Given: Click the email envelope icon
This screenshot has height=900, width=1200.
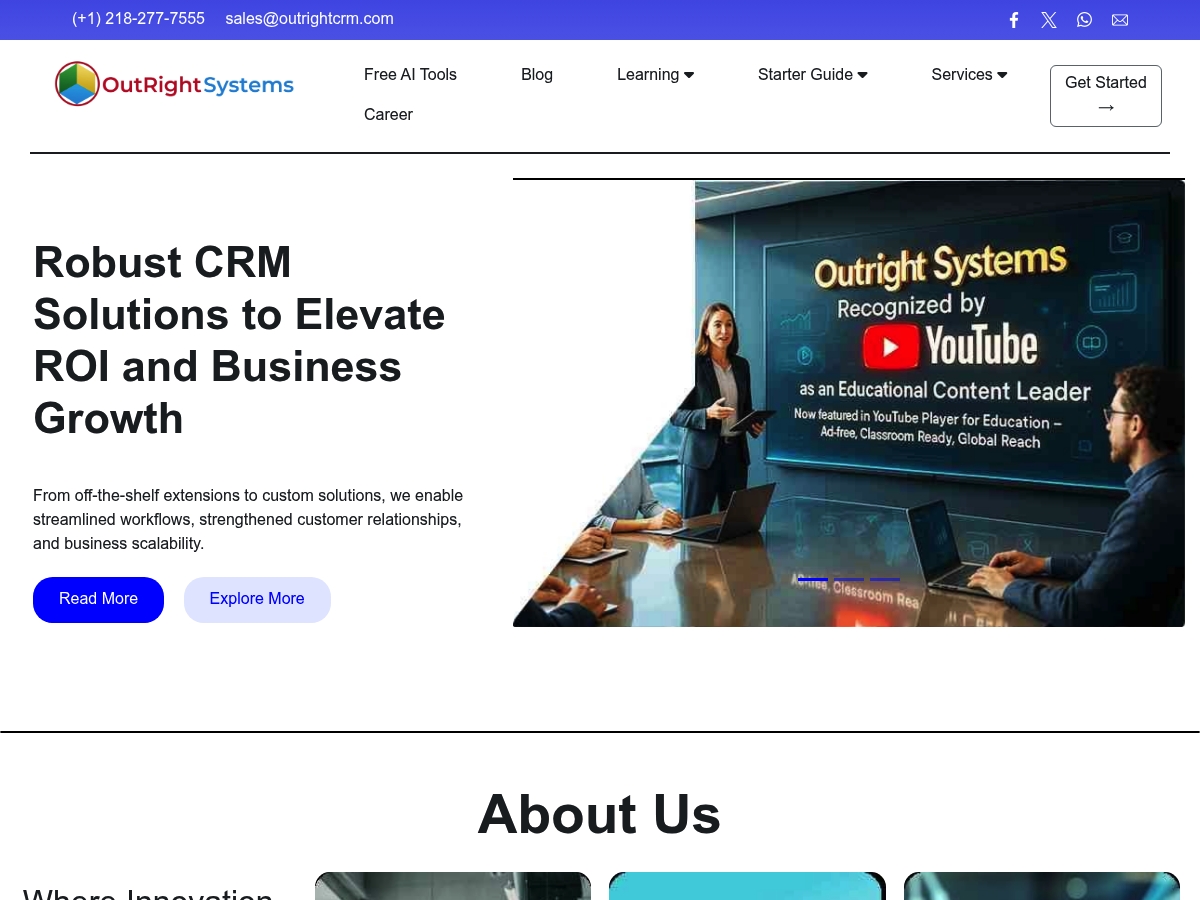Looking at the screenshot, I should [1120, 20].
